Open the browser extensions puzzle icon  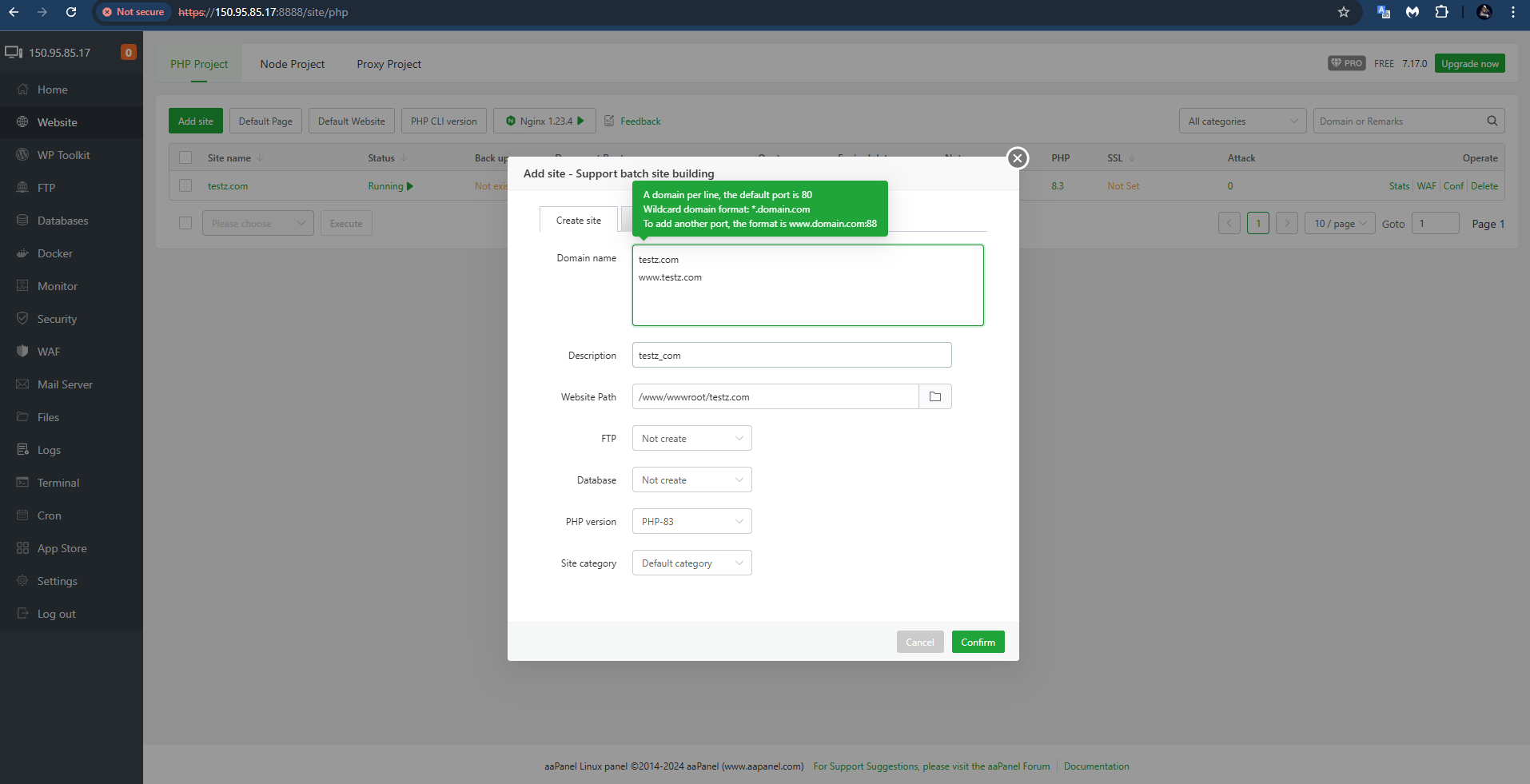(1441, 12)
